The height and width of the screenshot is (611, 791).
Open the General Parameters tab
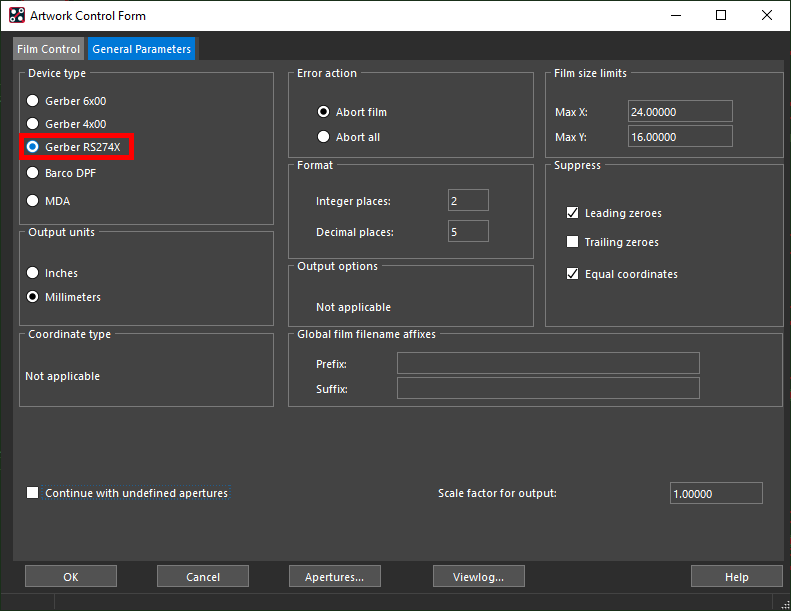pos(141,49)
